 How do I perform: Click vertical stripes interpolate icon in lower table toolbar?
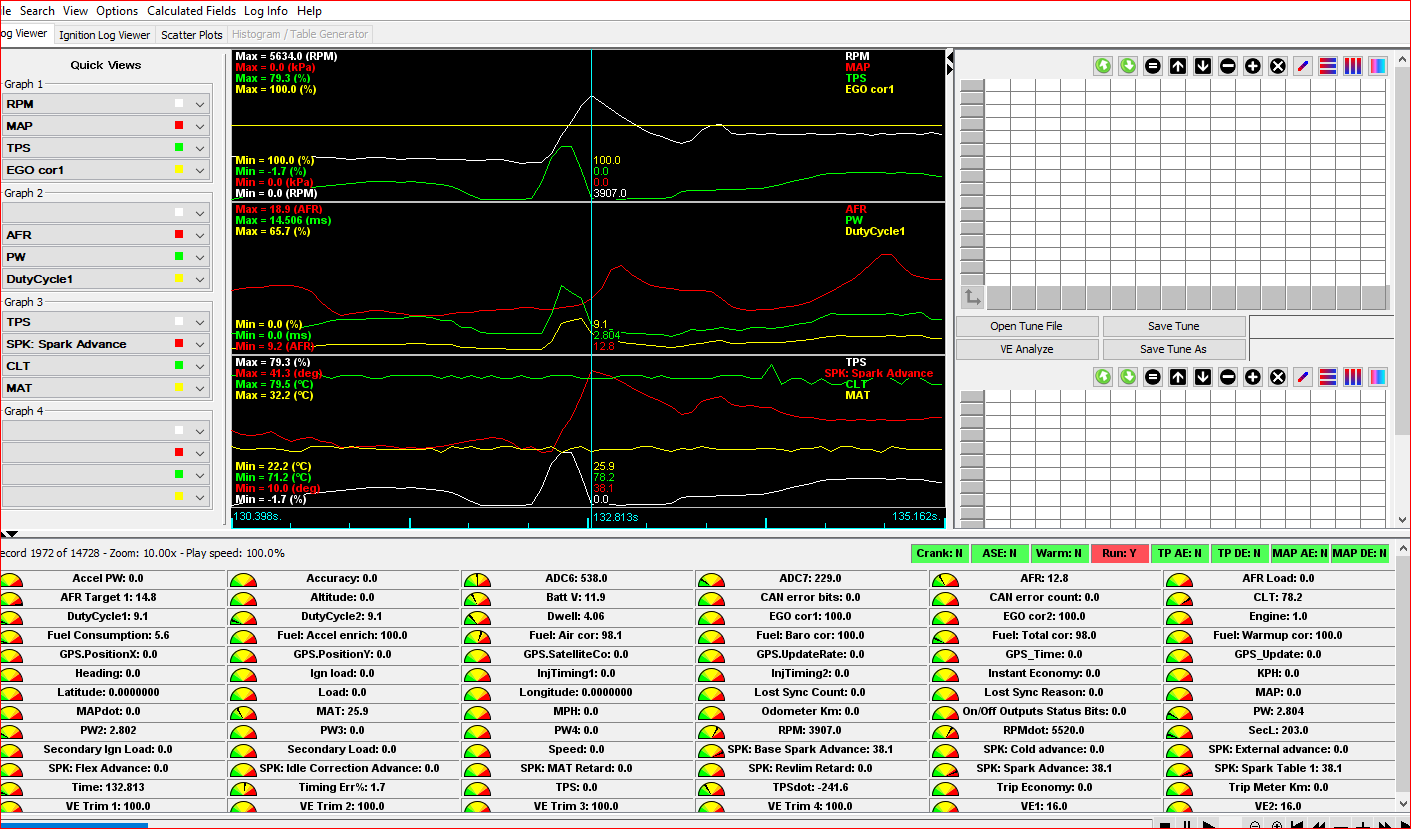click(x=1353, y=377)
